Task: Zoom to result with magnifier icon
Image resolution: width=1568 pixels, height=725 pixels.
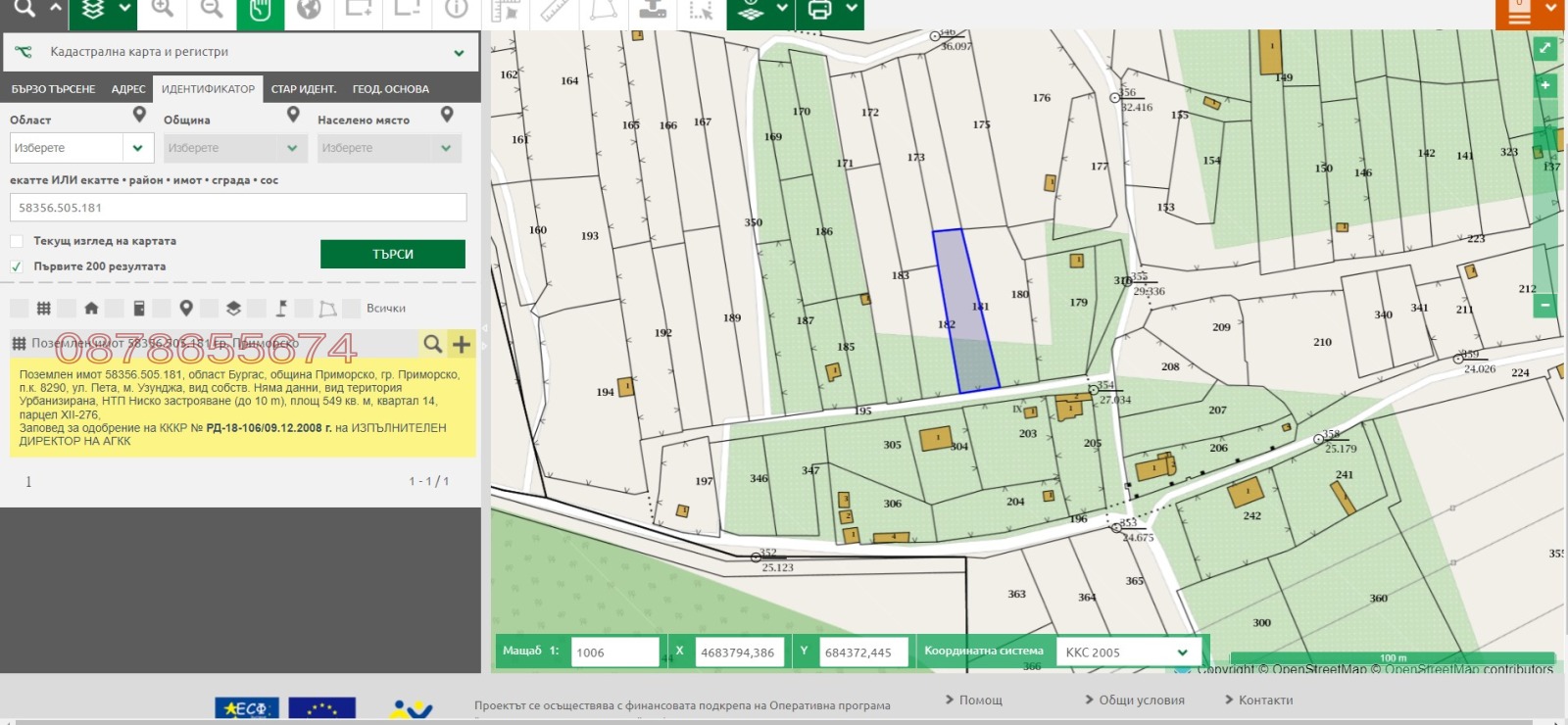Action: 432,344
